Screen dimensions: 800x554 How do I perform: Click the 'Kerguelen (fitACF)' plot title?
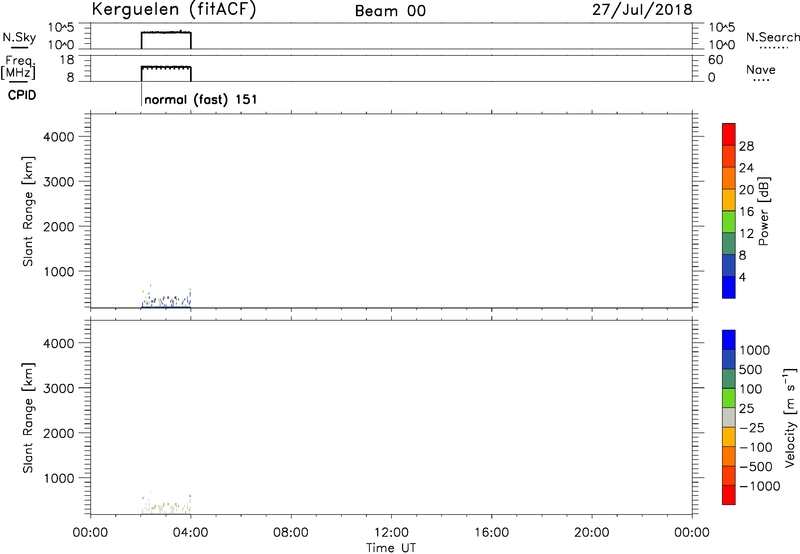173,10
